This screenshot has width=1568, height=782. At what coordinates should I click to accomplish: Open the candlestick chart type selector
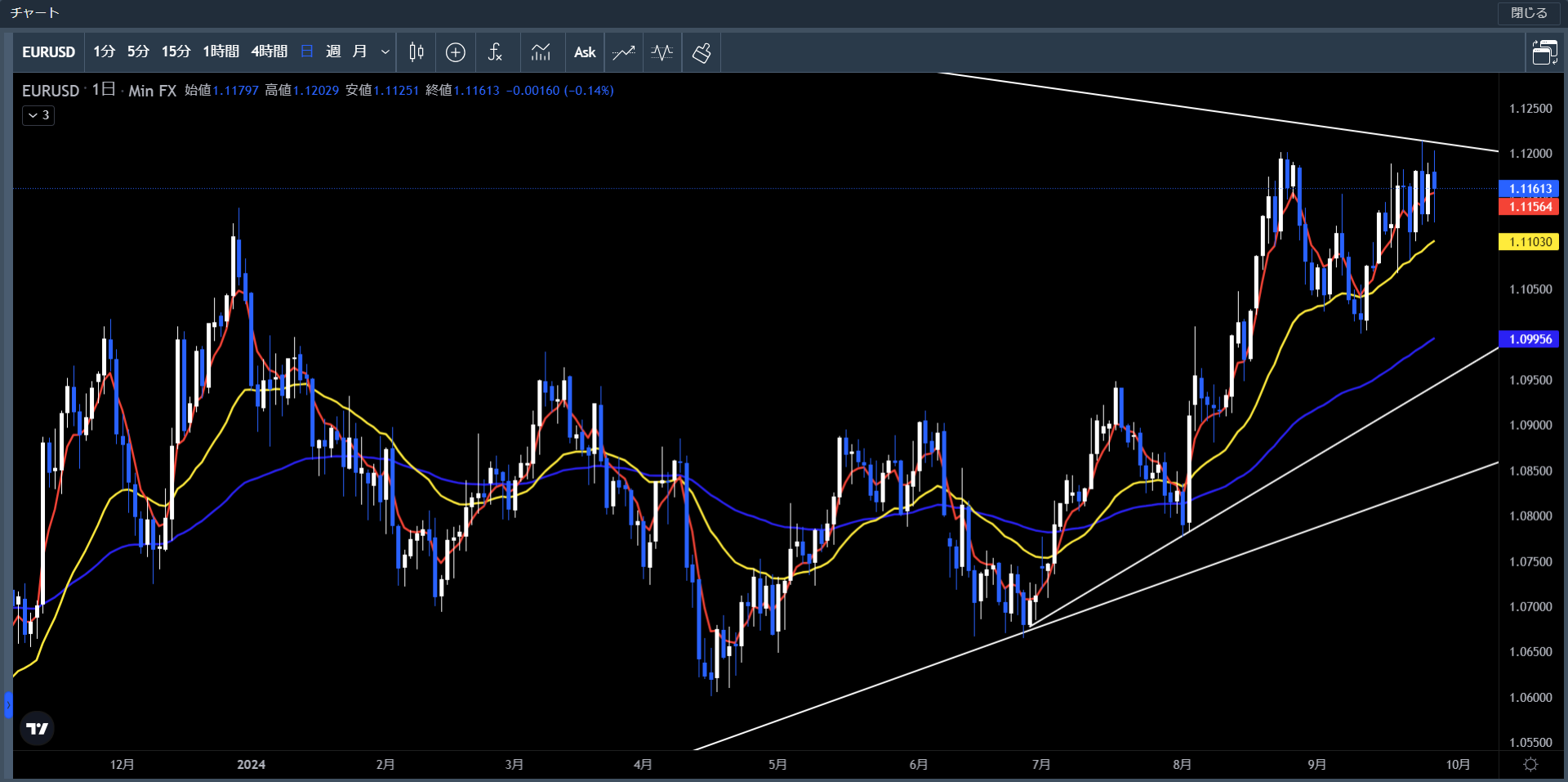[416, 52]
